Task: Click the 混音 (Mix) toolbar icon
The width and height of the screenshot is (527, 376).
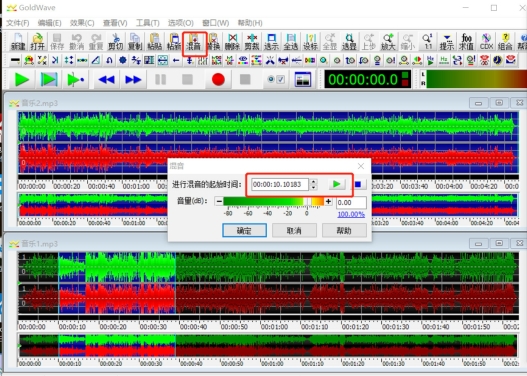Action: point(194,42)
